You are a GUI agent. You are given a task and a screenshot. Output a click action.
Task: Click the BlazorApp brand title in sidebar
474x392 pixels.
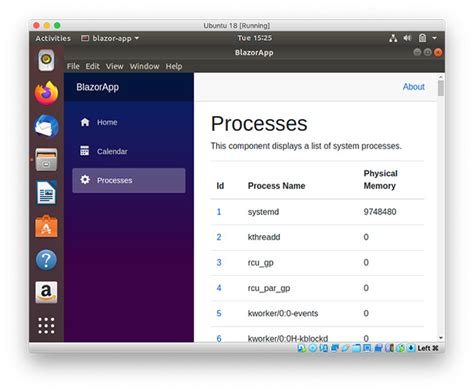(98, 87)
